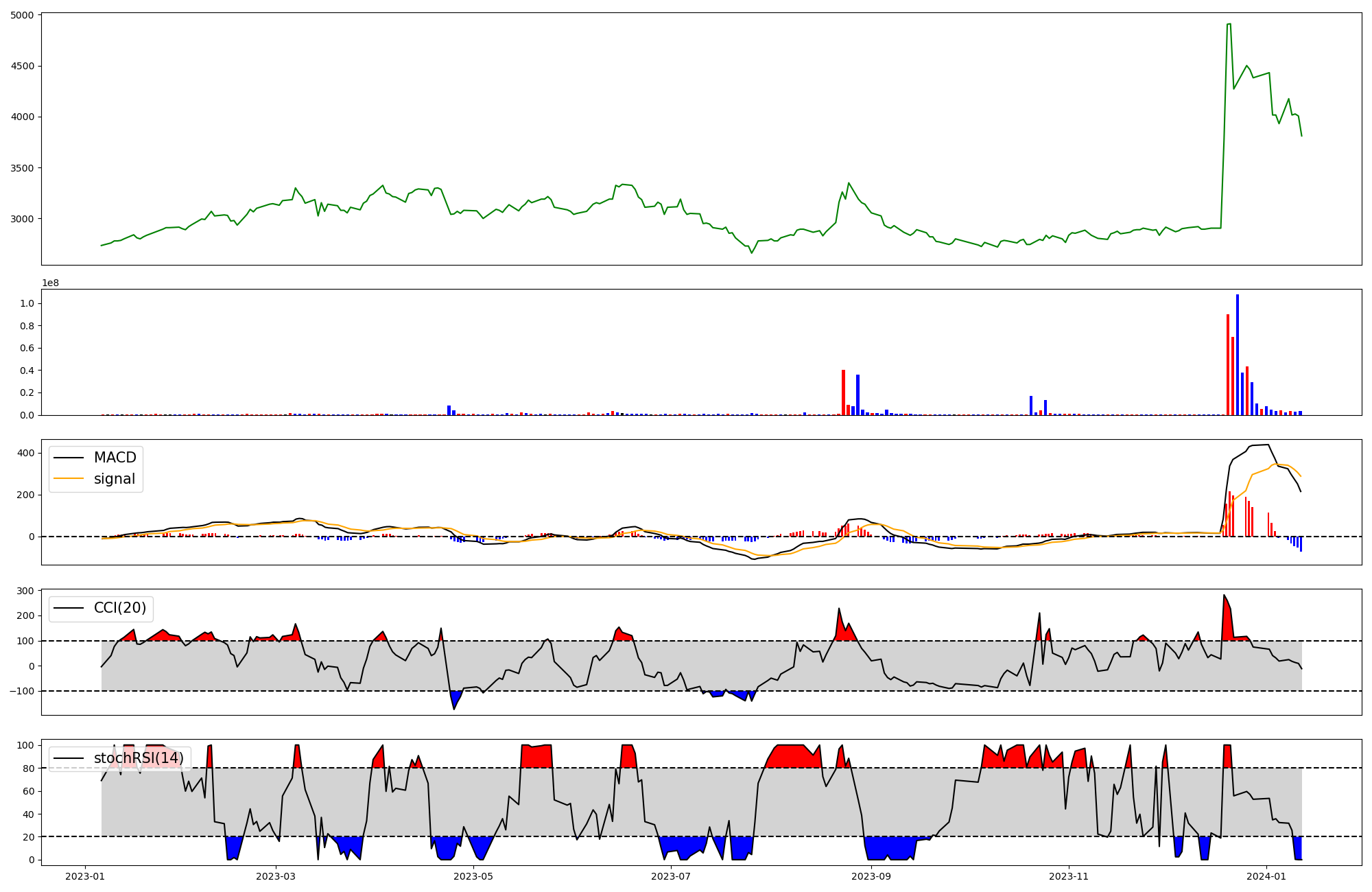Click the 300 tick on CCI axis
This screenshot has height=892, width=1372.
[26, 591]
